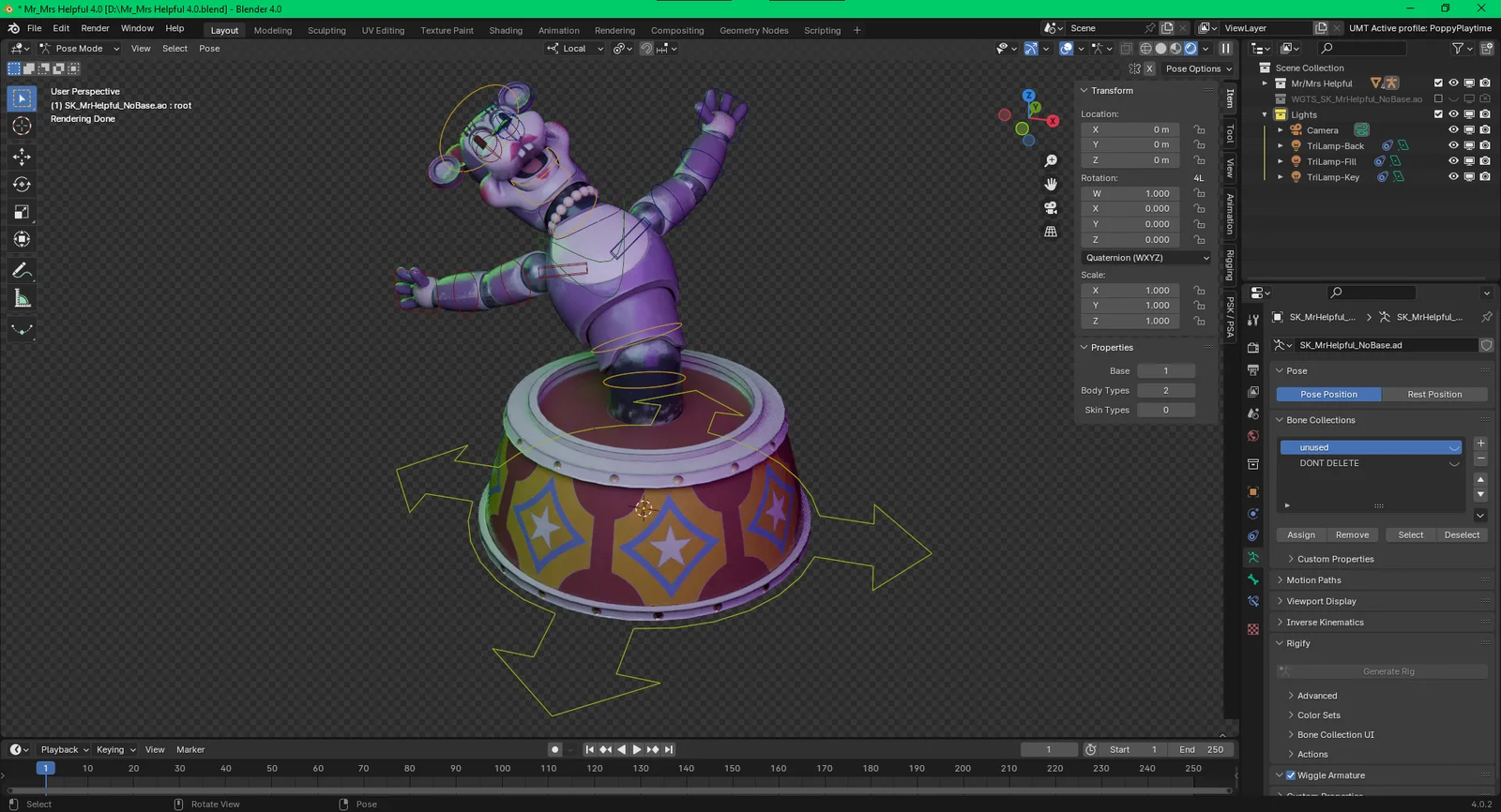Open the Object Data armature properties tab
This screenshot has height=812, width=1501.
pyautogui.click(x=1253, y=557)
